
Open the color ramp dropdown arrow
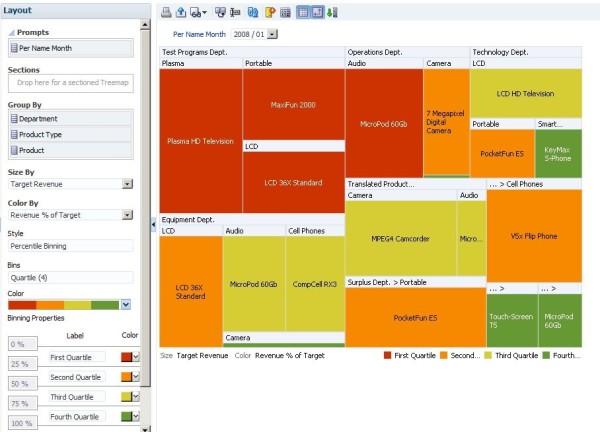pyautogui.click(x=126, y=305)
